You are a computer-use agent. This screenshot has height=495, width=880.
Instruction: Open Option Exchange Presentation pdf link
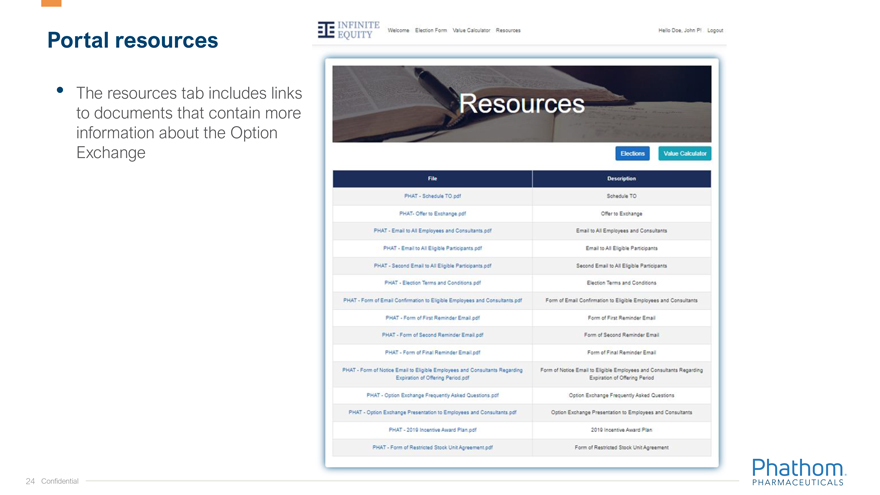coord(432,412)
